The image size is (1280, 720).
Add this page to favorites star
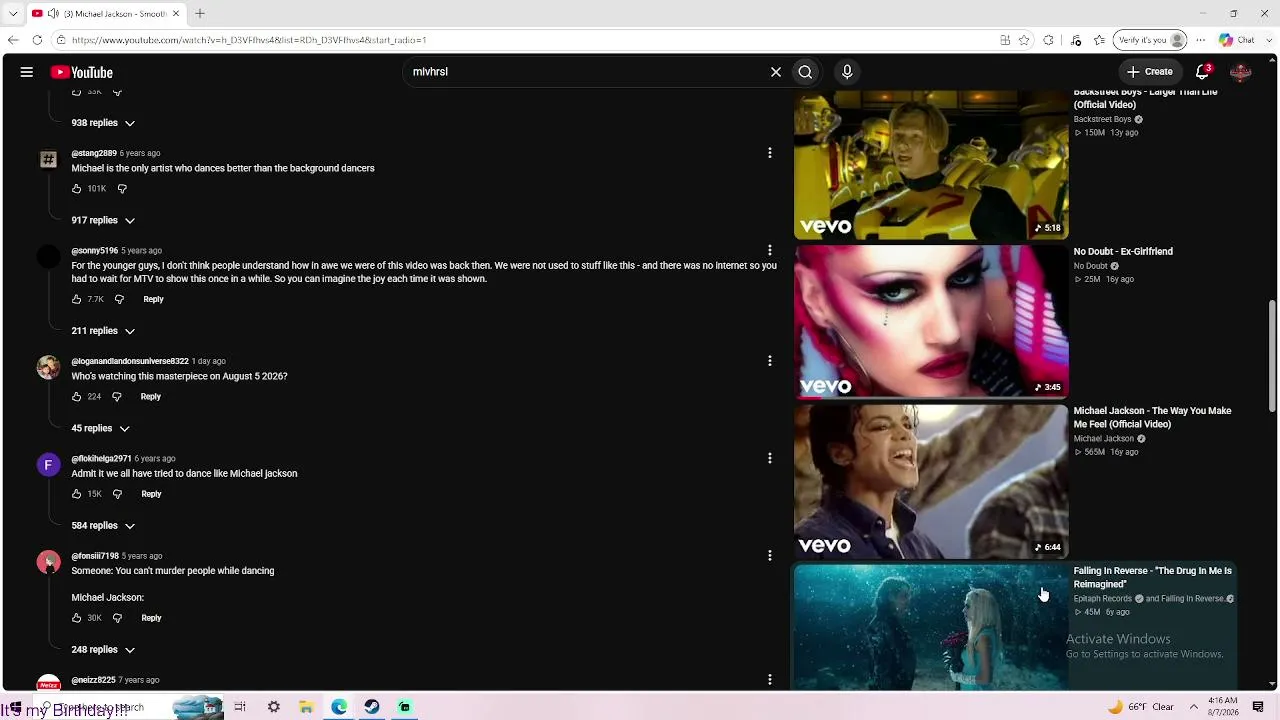point(1024,40)
